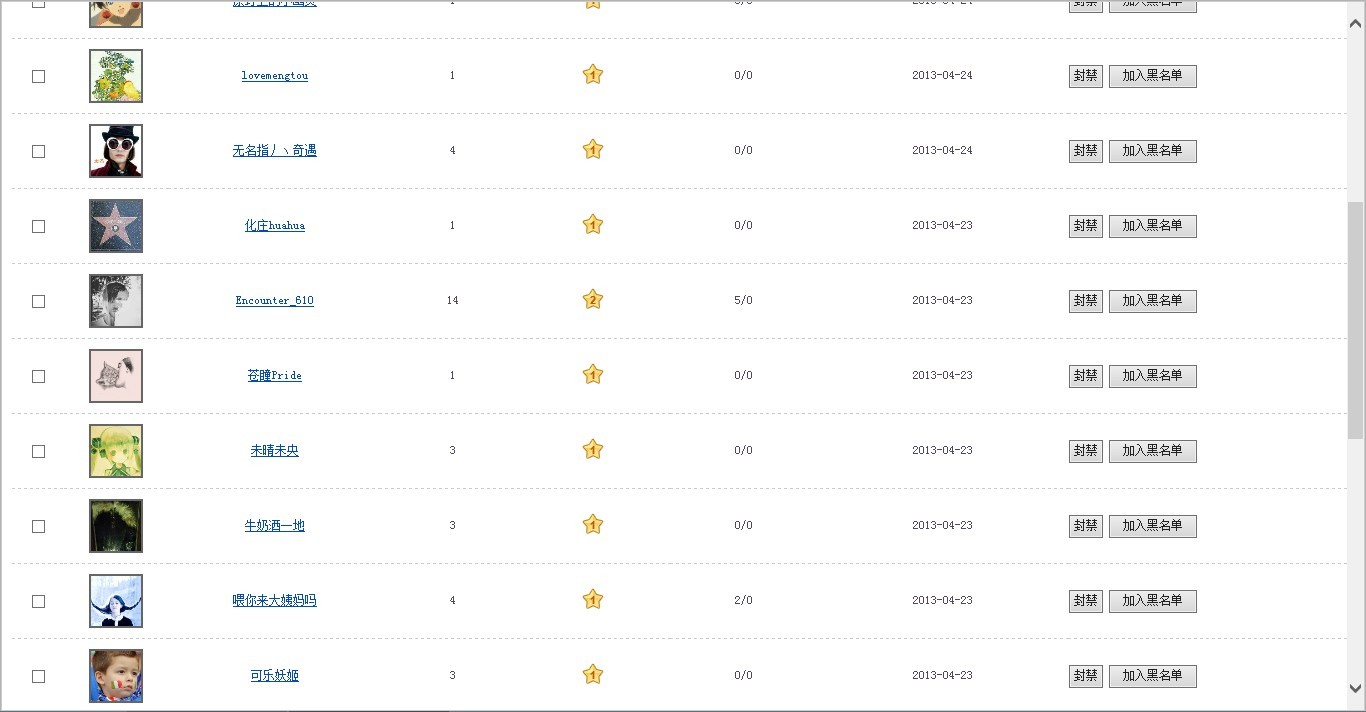The image size is (1366, 712).
Task: Click level star icon for lovemengtou
Action: coord(593,75)
